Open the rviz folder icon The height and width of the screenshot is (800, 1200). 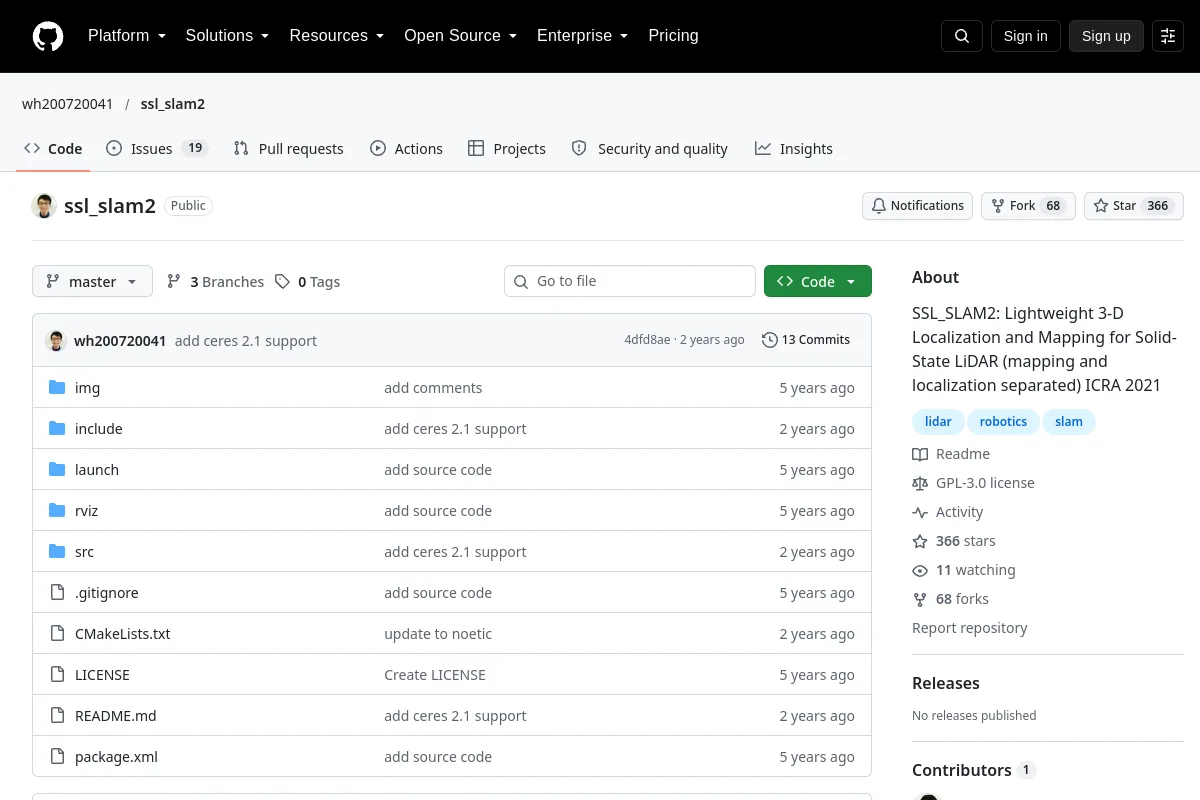(57, 511)
